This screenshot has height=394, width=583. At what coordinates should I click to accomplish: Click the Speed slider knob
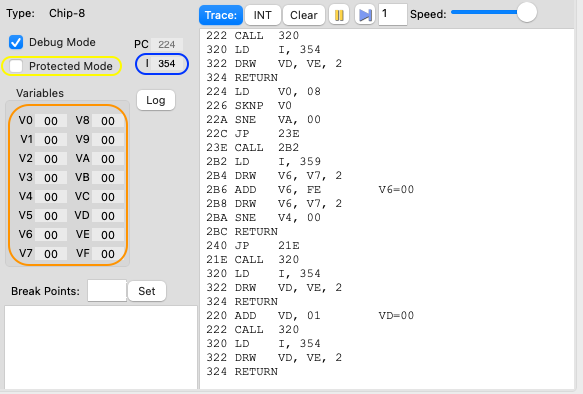coord(527,12)
